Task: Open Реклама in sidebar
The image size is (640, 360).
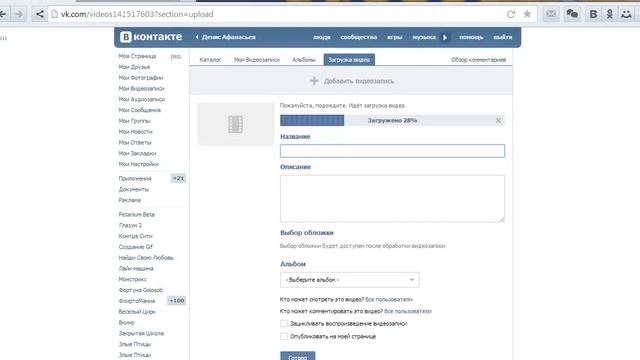Action: (x=129, y=200)
